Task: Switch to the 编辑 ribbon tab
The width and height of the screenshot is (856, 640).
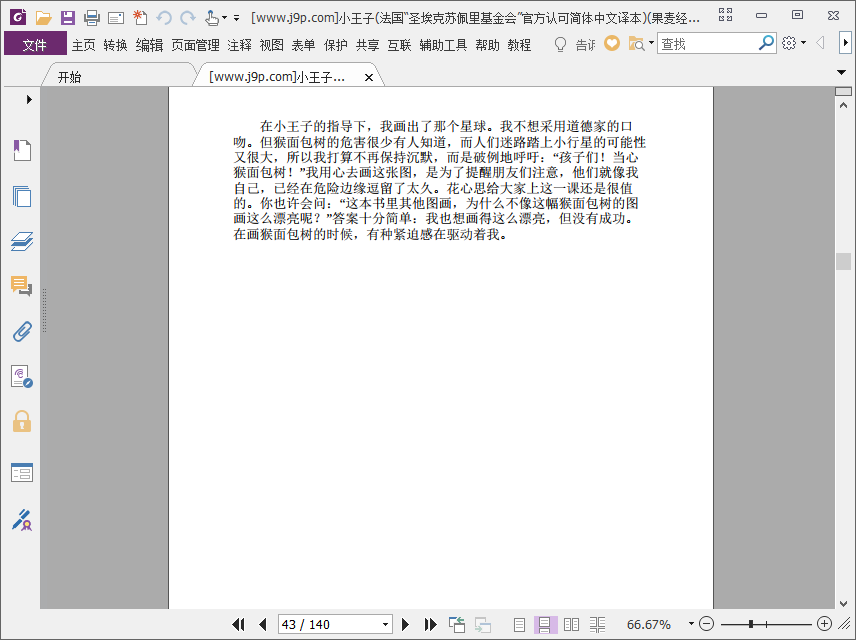Action: [150, 45]
